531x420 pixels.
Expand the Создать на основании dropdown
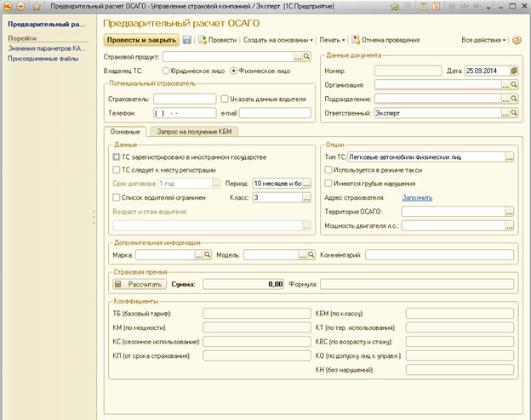point(278,40)
